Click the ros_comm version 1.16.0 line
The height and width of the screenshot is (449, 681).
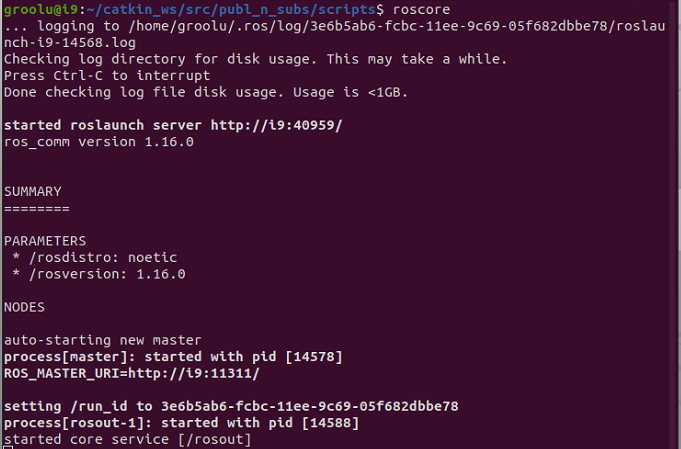(99, 142)
